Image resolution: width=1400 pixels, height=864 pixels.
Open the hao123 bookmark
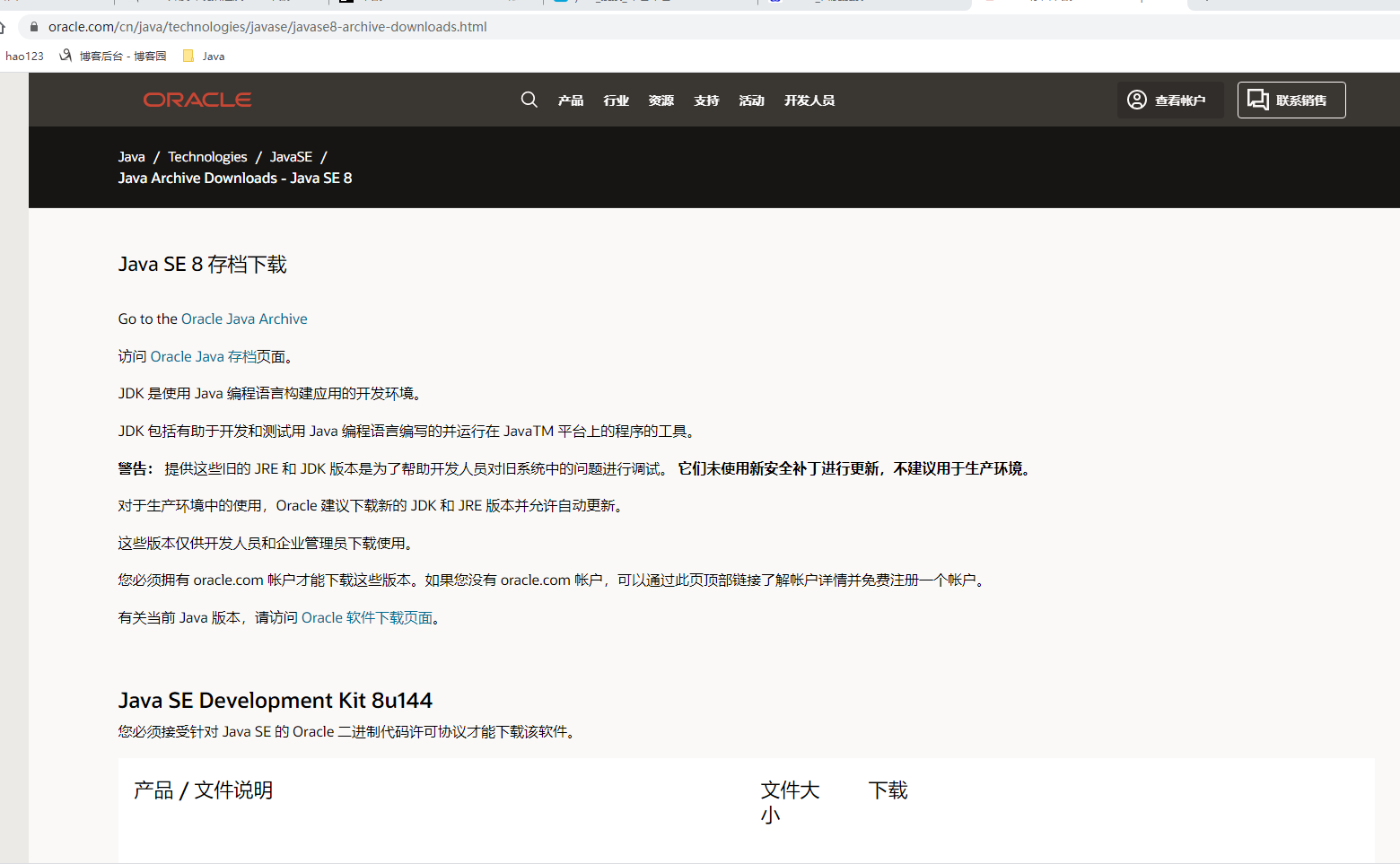click(24, 56)
